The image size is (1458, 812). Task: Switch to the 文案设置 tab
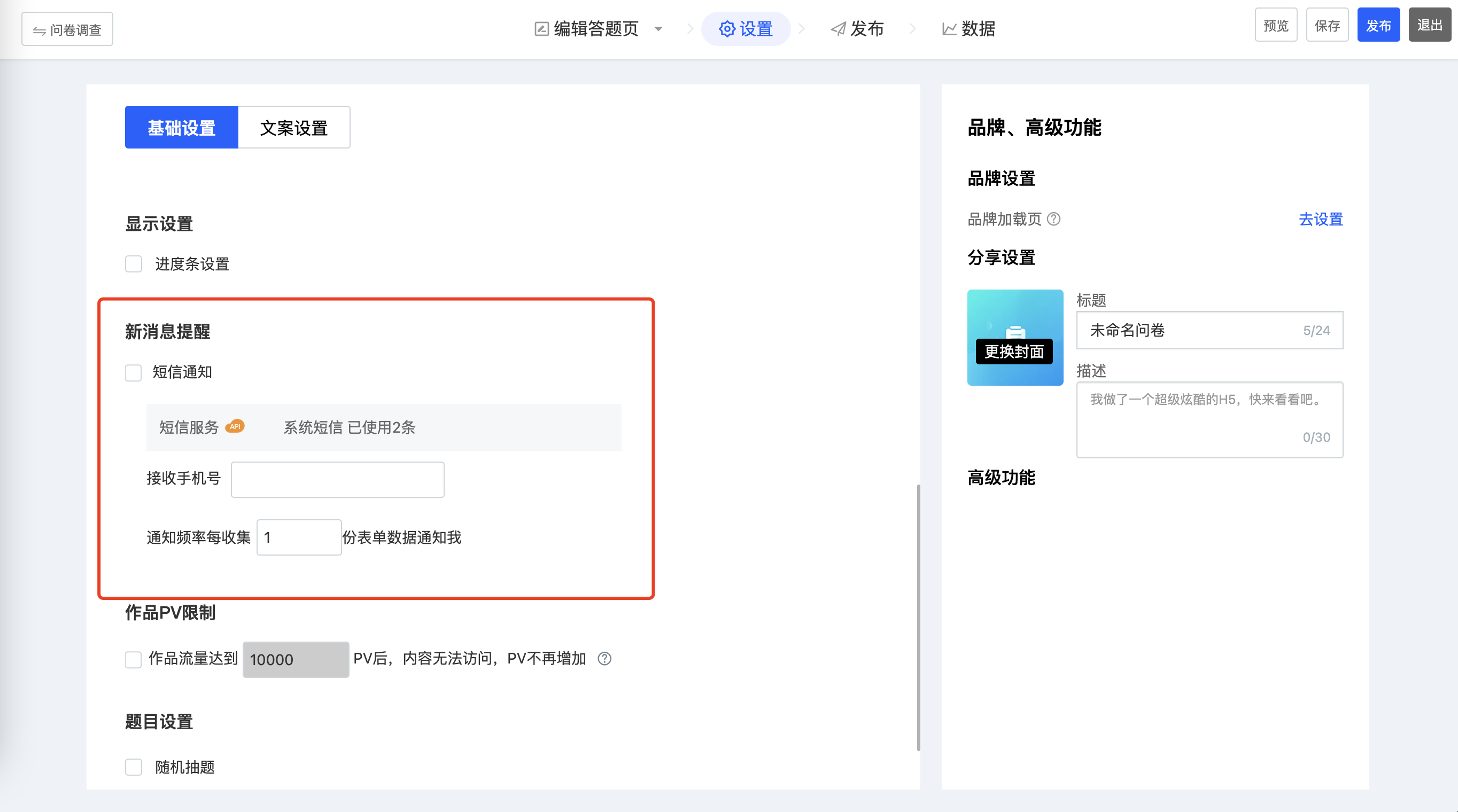294,127
